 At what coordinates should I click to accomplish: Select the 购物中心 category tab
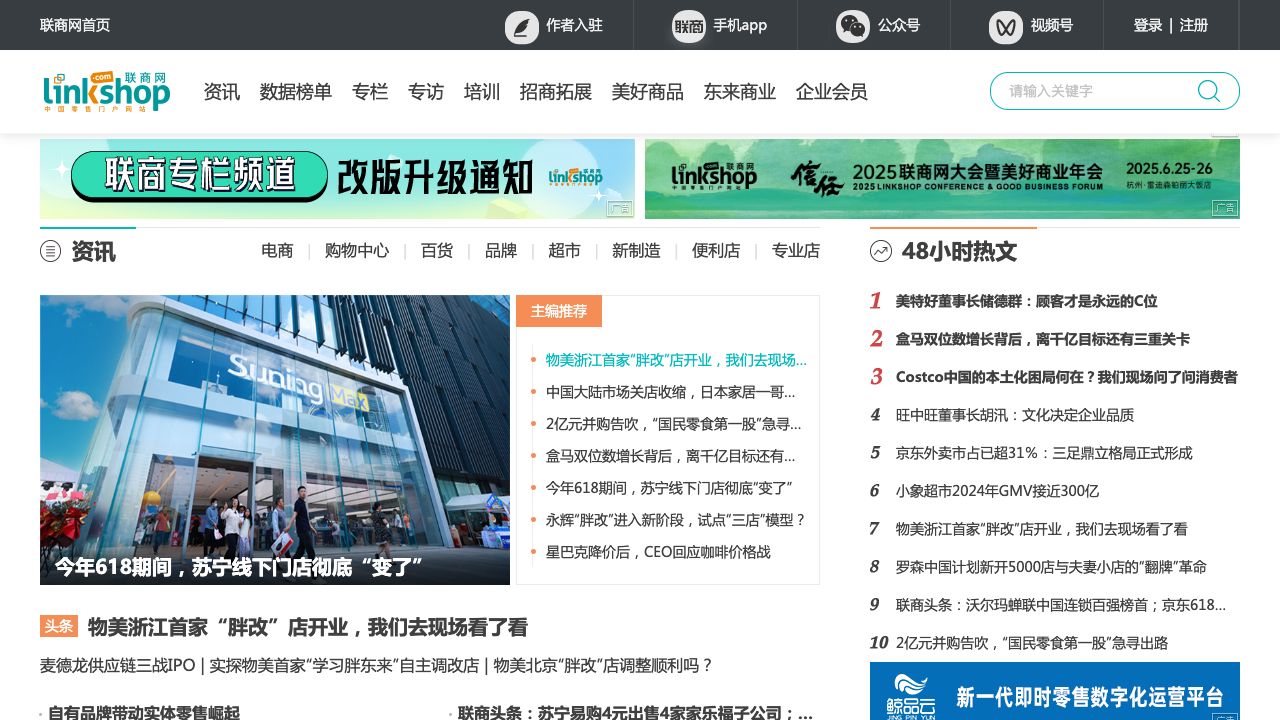click(357, 251)
